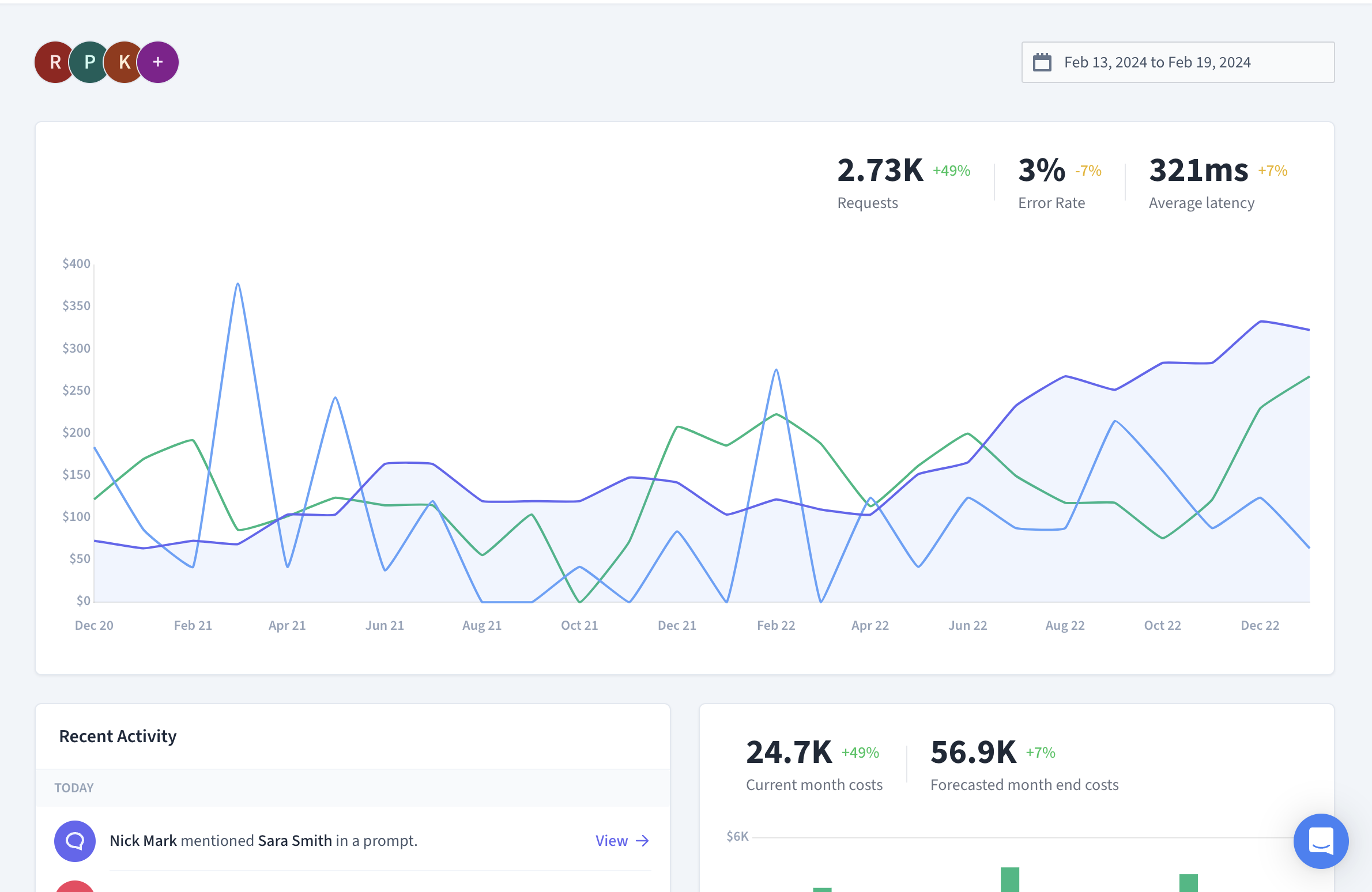Click the Recent Activity heading
The height and width of the screenshot is (892, 1372).
tap(118, 736)
